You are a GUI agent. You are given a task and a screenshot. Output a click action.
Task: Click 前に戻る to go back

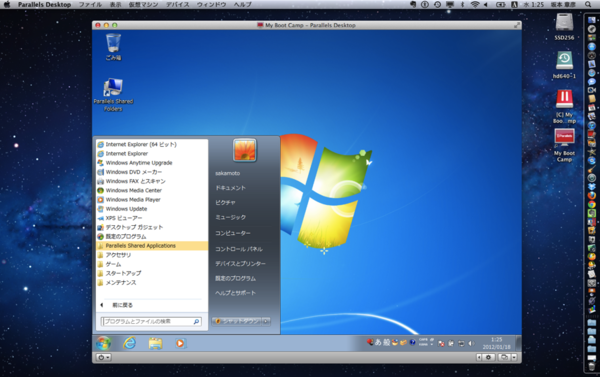click(122, 305)
